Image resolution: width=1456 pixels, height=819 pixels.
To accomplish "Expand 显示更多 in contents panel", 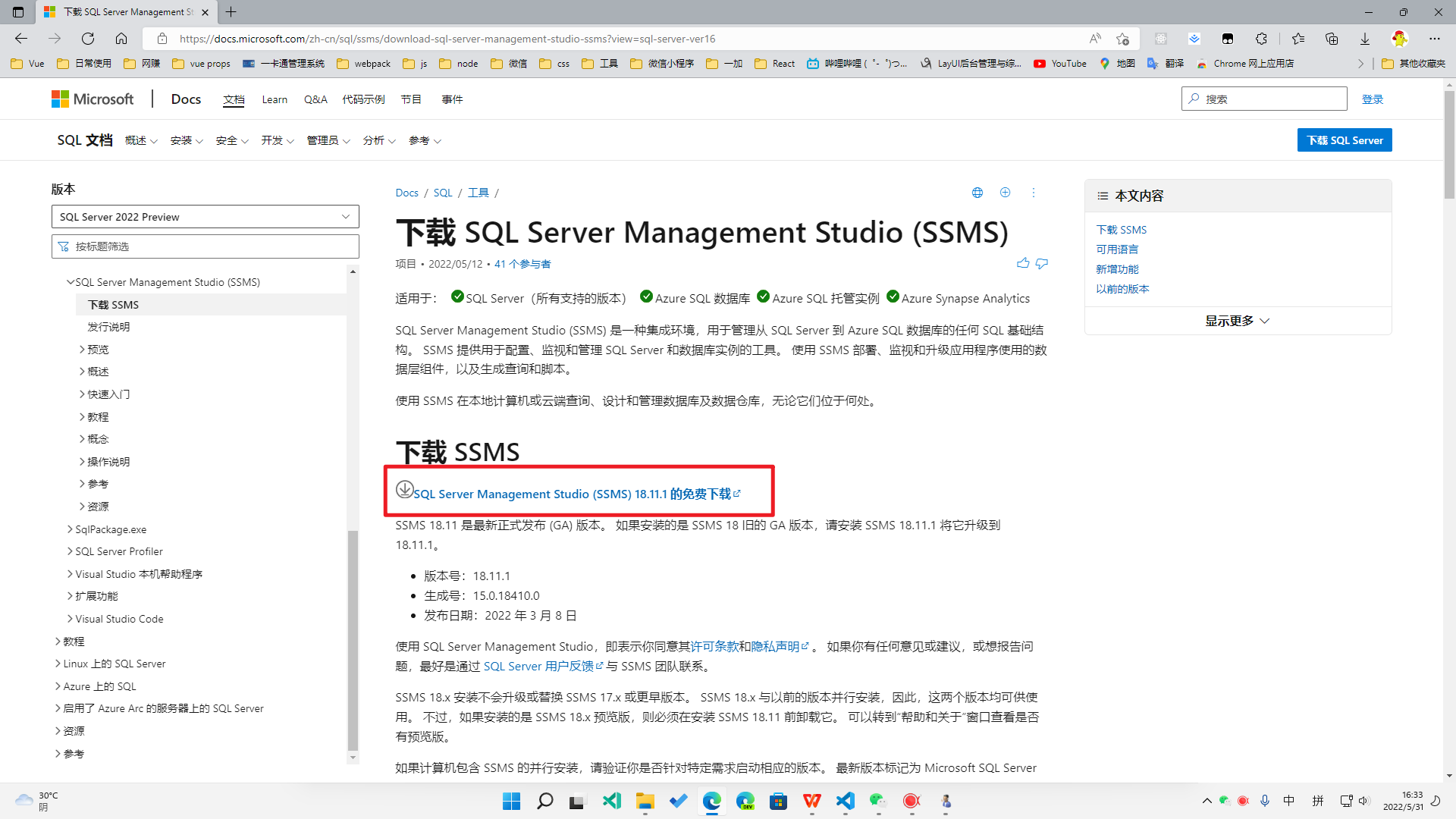I will pyautogui.click(x=1238, y=321).
